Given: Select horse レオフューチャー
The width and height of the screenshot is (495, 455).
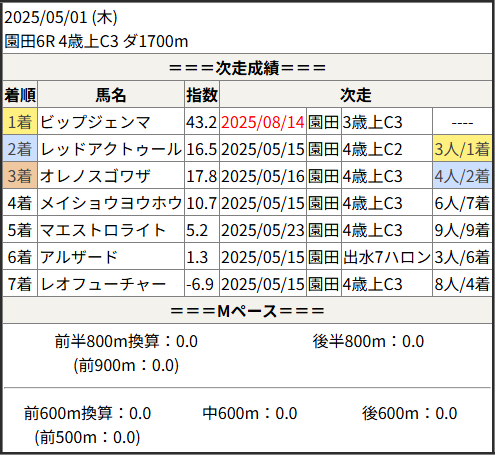Looking at the screenshot, I should pos(103,284).
